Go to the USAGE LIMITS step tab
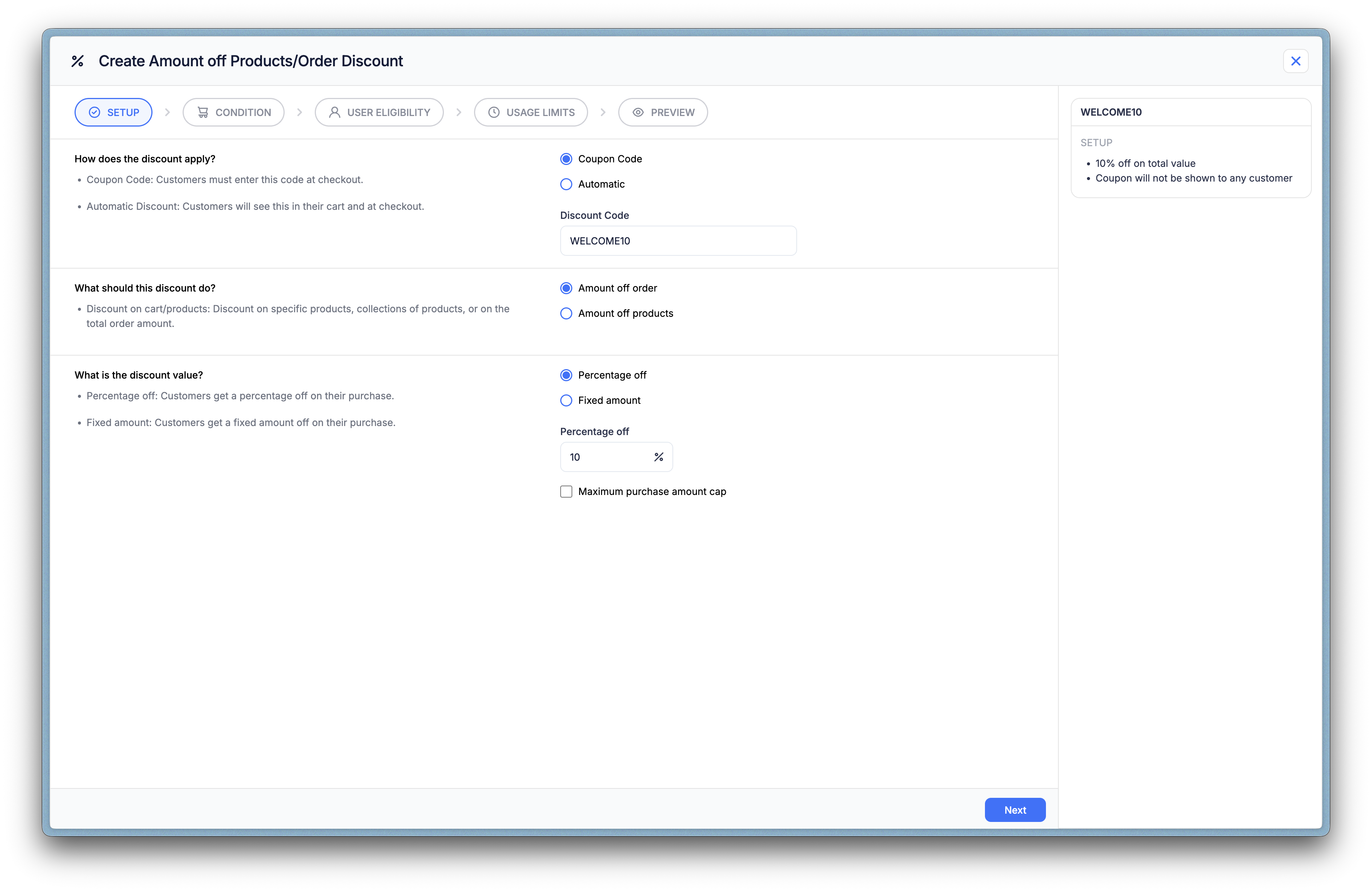Viewport: 1372px width, 892px height. (x=531, y=112)
